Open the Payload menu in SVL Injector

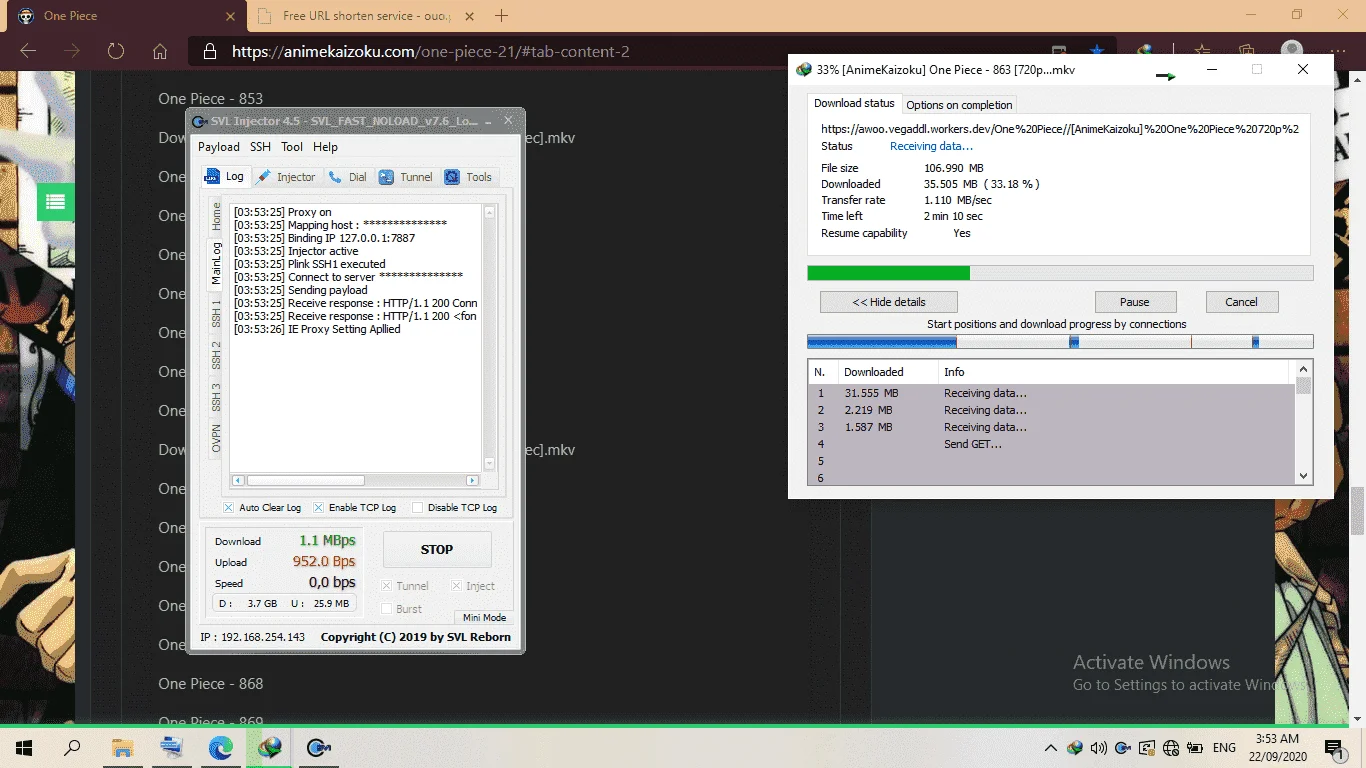coord(219,146)
